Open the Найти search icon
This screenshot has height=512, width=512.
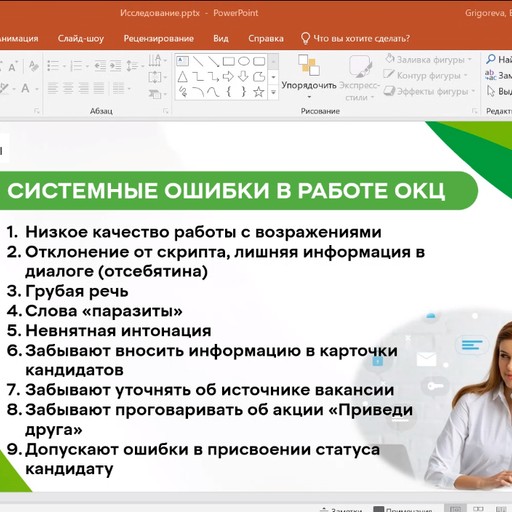tap(491, 59)
